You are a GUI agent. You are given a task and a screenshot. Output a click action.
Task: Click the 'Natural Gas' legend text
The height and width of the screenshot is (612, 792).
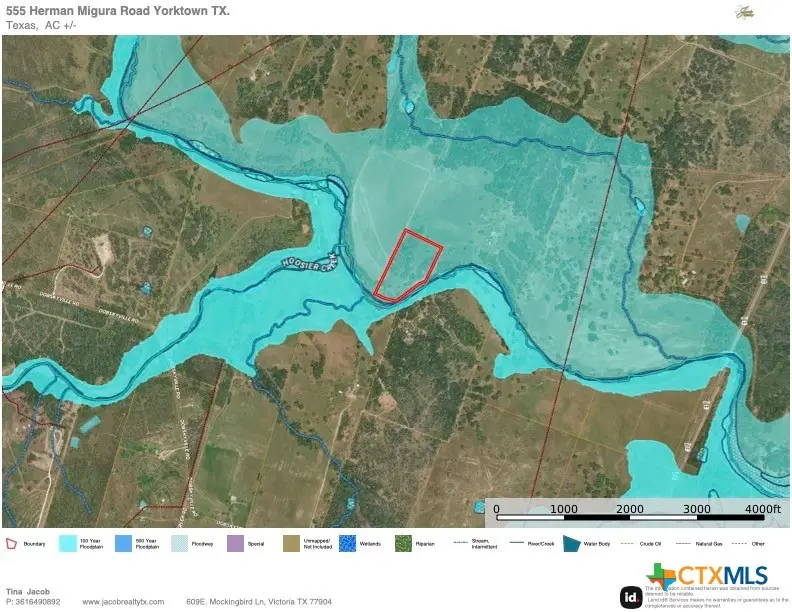pyautogui.click(x=710, y=544)
